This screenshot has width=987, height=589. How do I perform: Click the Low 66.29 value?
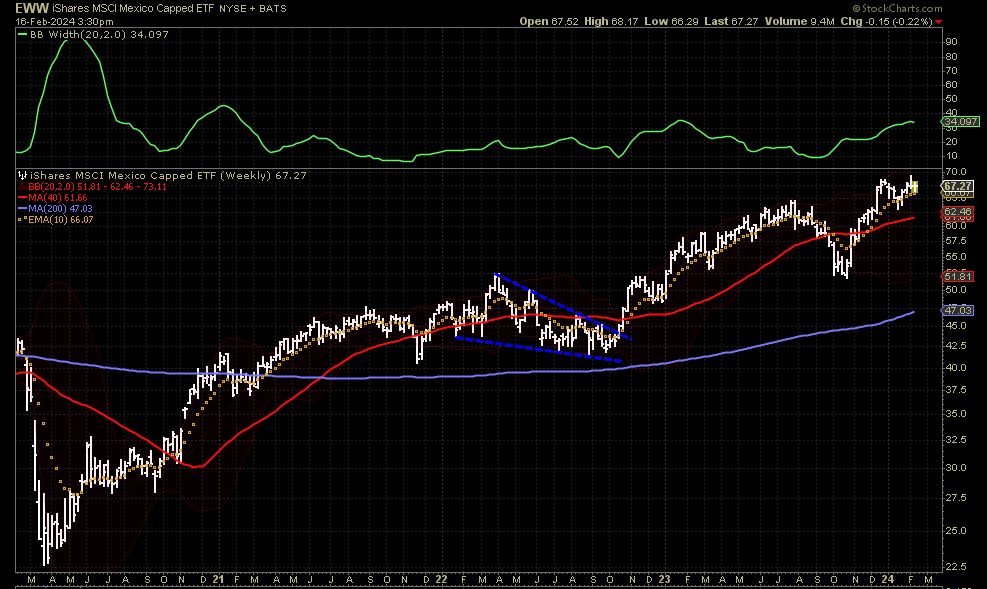[x=672, y=21]
